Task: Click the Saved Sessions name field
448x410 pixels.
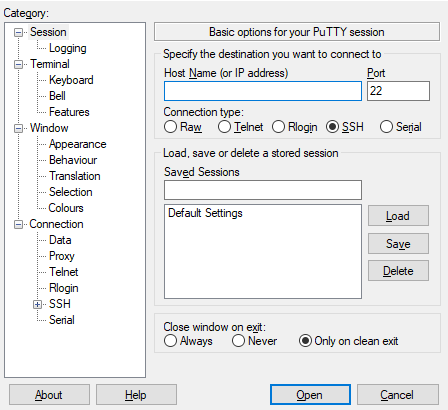Action: 263,190
